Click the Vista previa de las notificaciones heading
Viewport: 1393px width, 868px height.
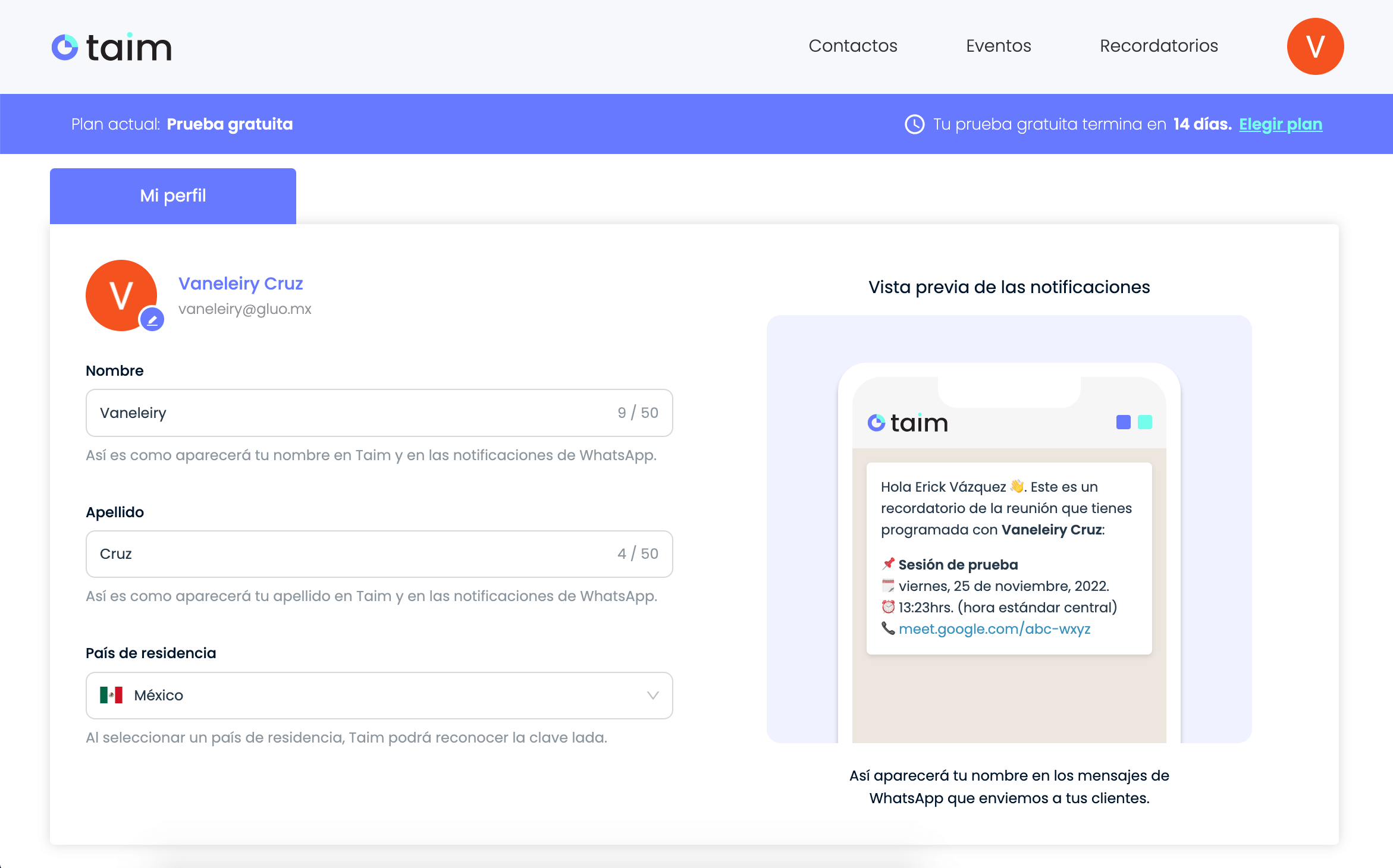pyautogui.click(x=1009, y=287)
